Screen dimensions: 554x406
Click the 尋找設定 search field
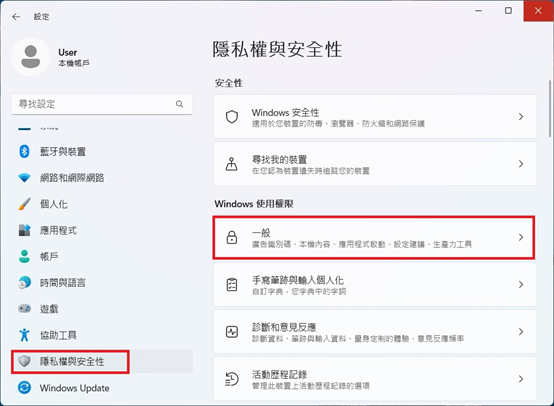[102, 104]
